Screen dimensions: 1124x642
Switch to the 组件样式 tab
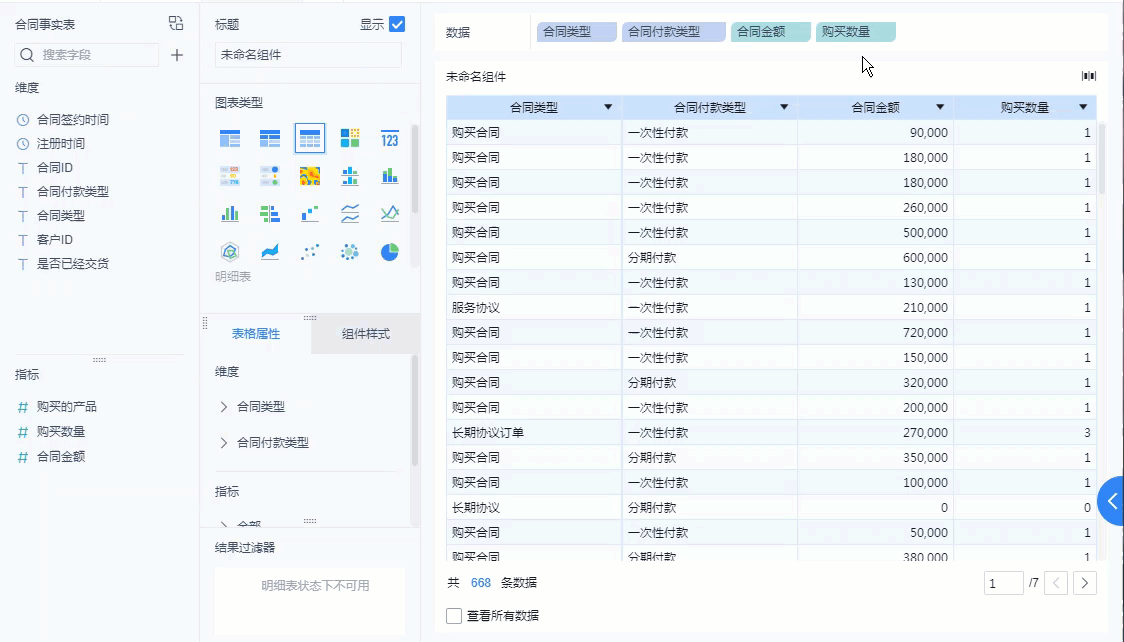366,334
